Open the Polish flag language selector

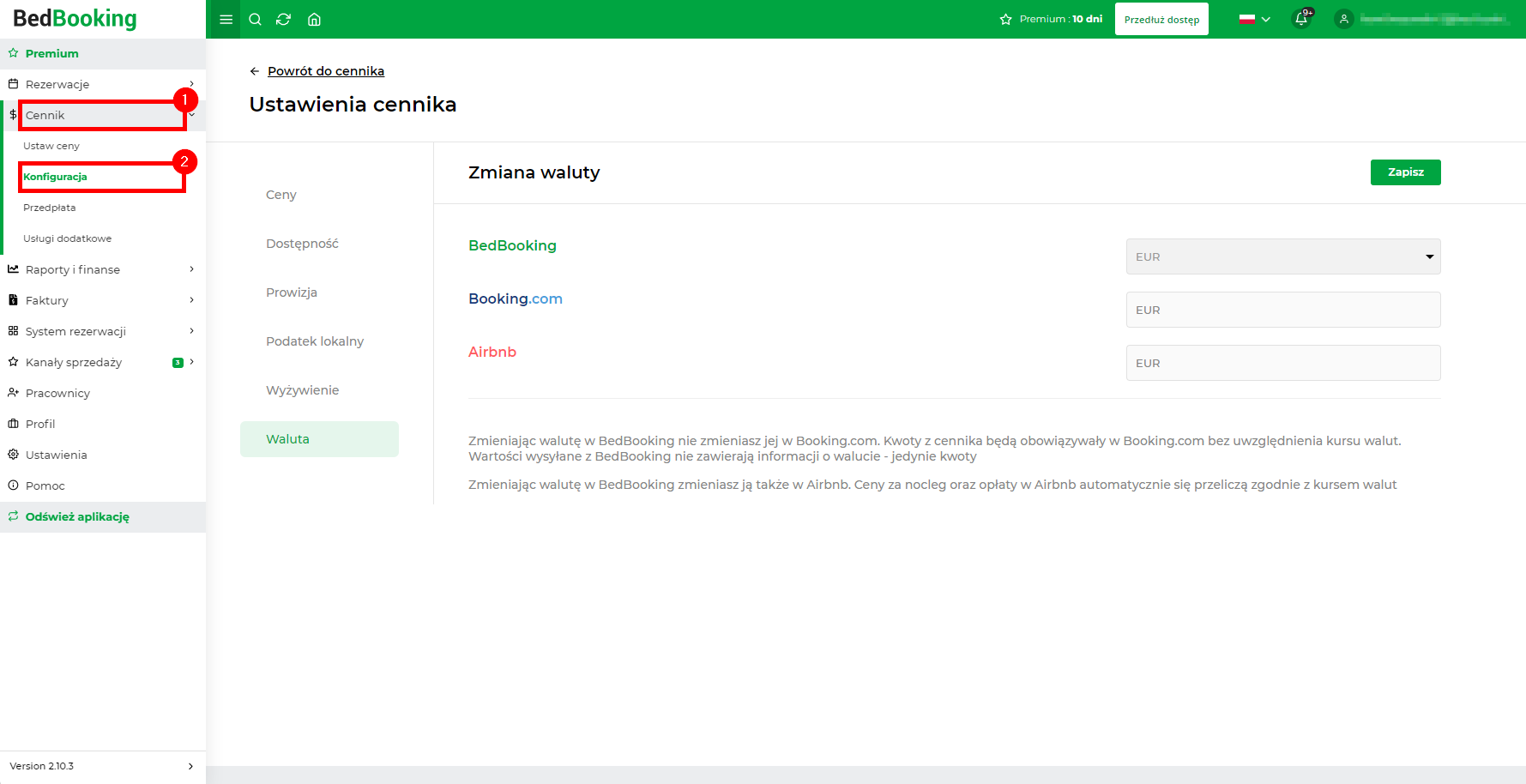pyautogui.click(x=1255, y=19)
